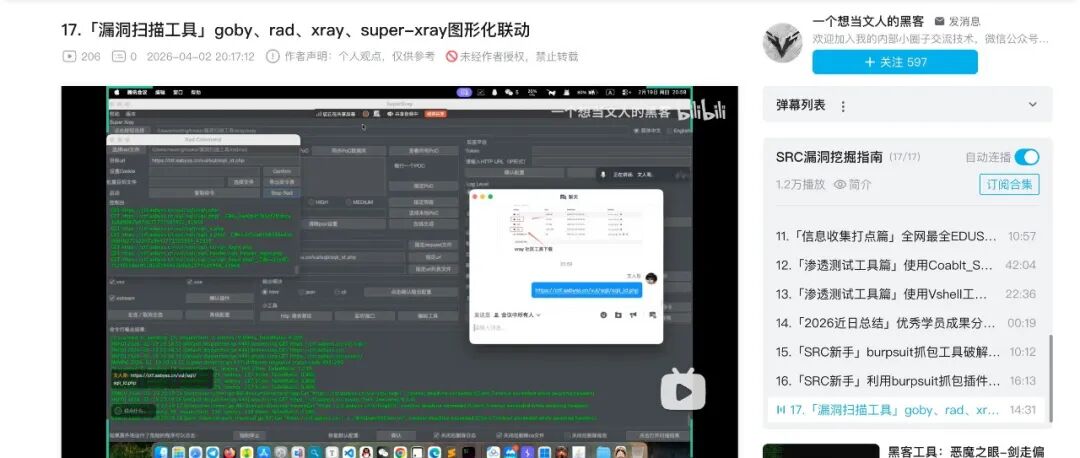The image size is (1080, 458).
Task: Click the play count icon beside 206
Action: pos(69,56)
